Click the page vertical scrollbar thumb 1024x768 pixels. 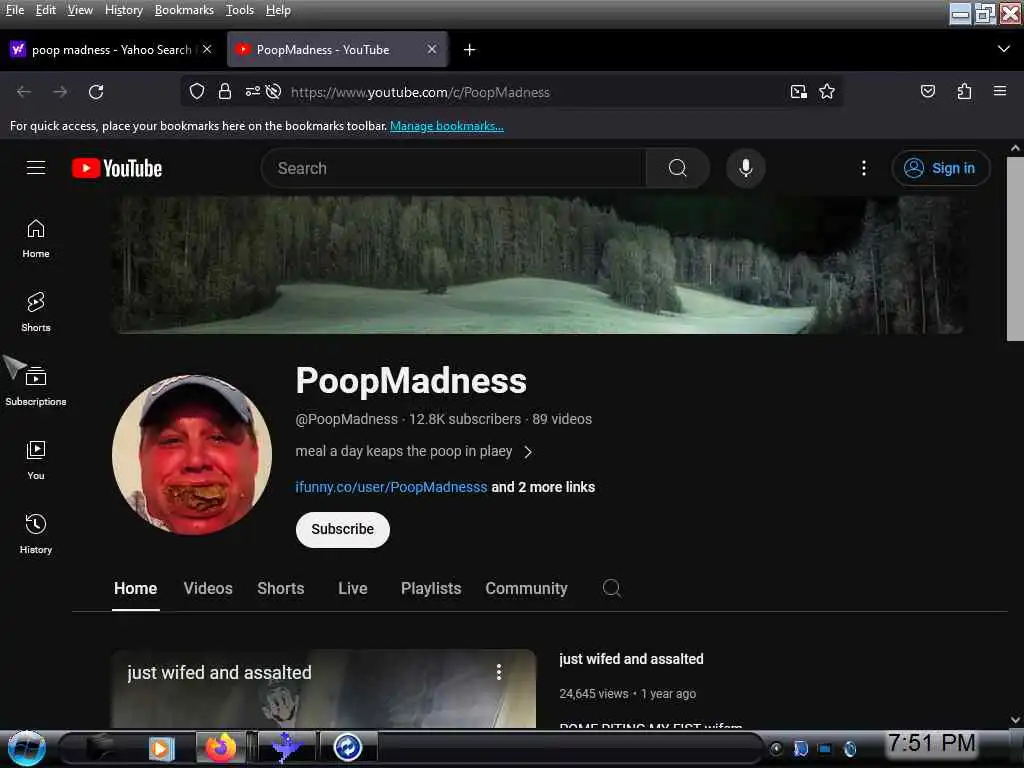[x=1015, y=248]
